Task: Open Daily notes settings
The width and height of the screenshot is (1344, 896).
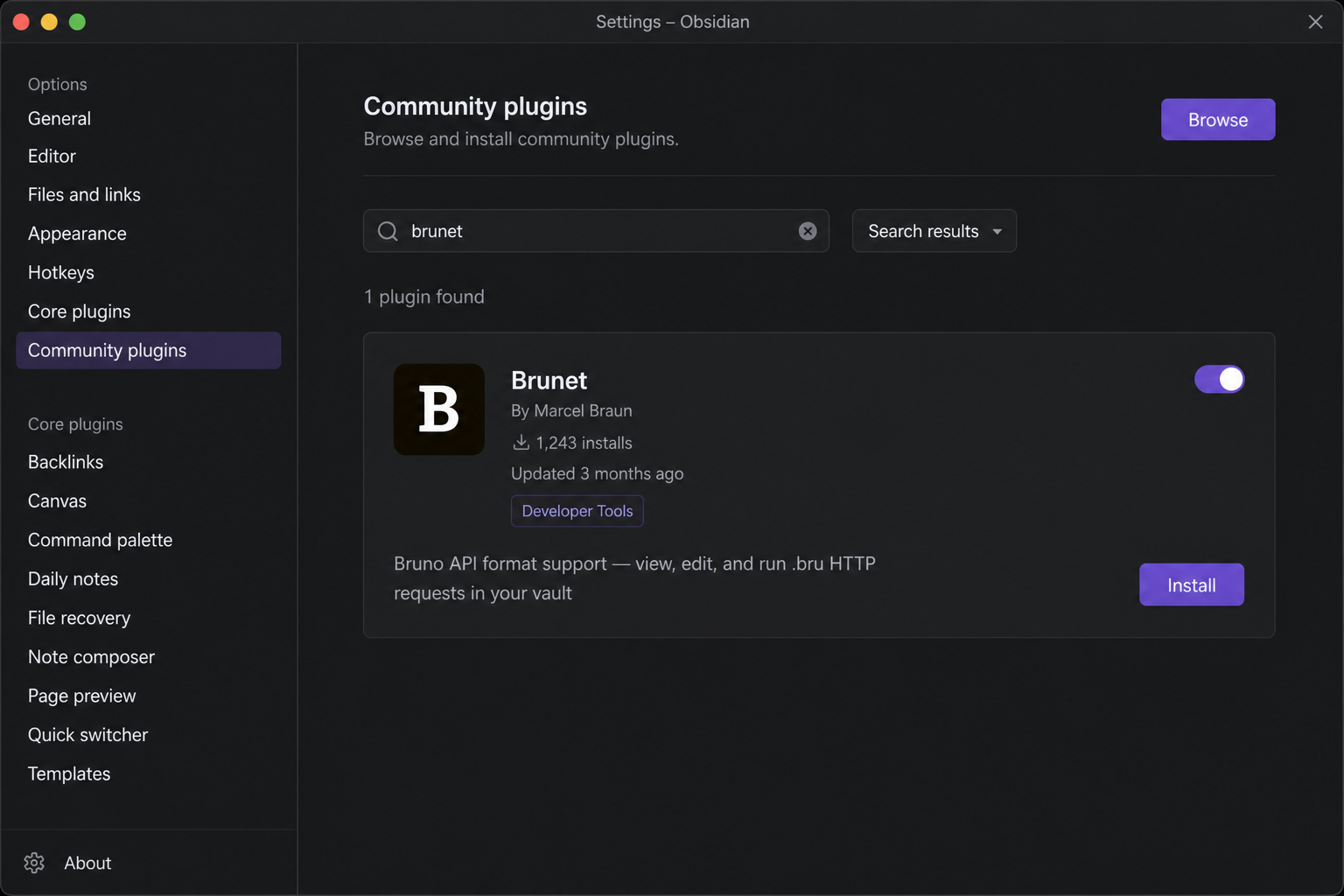Action: coord(73,578)
